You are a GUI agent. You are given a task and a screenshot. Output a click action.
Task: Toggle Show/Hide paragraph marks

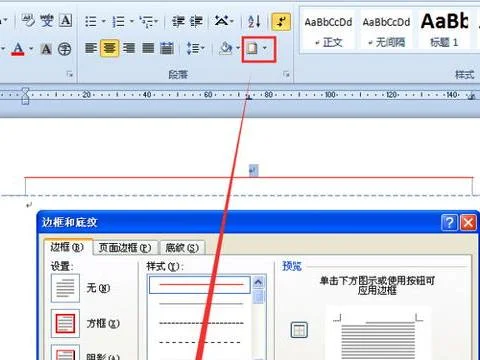point(281,22)
